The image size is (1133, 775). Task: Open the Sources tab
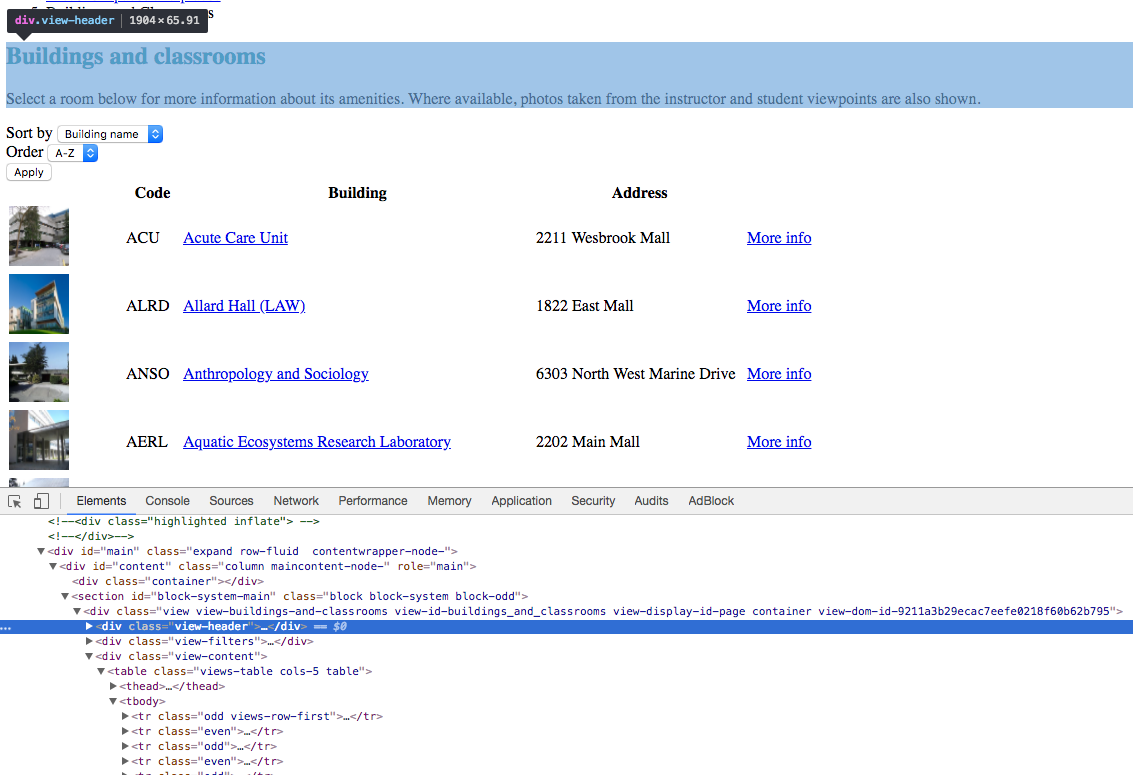[x=231, y=501]
